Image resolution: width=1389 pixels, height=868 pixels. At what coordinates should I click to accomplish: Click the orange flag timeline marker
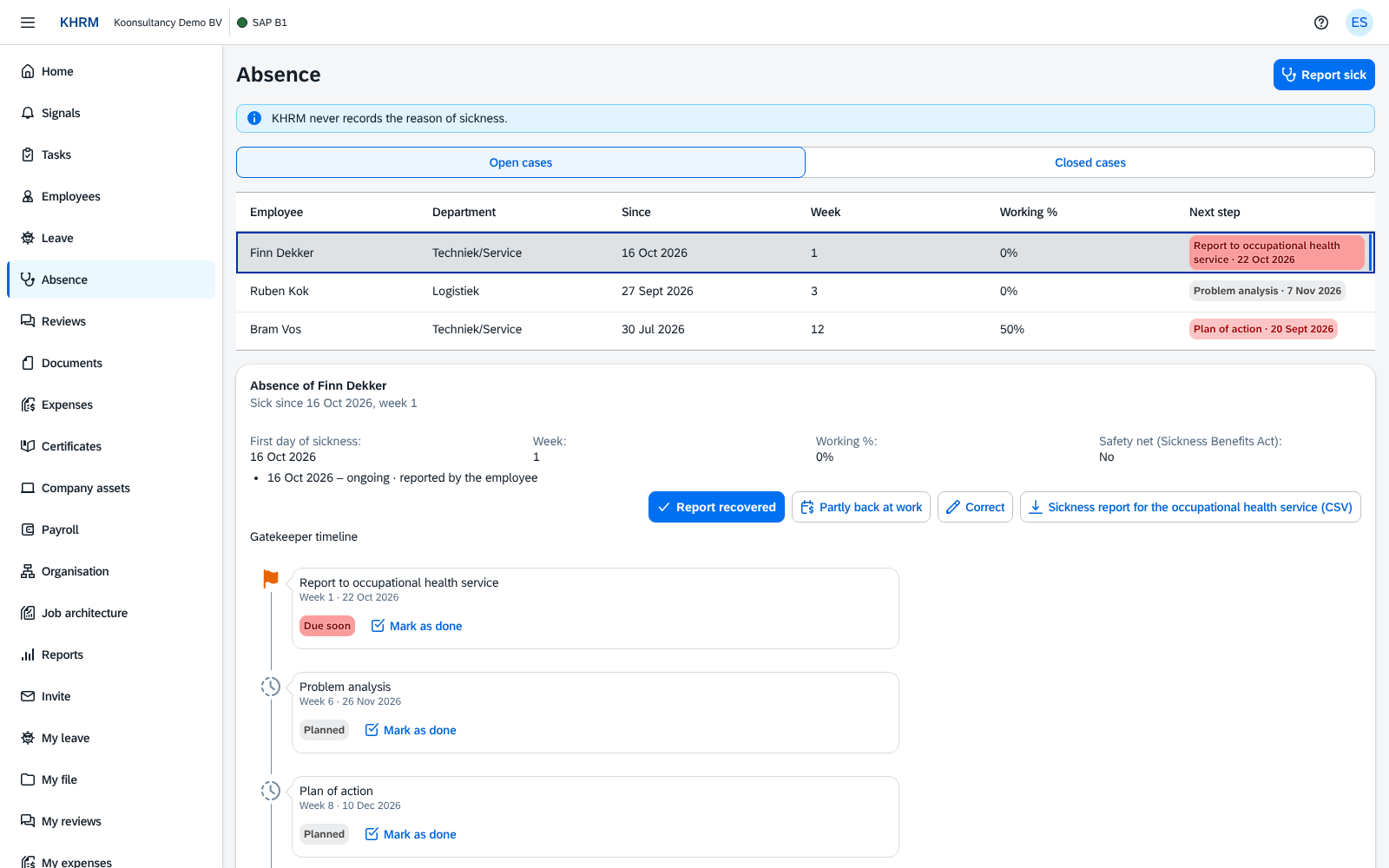tap(271, 578)
